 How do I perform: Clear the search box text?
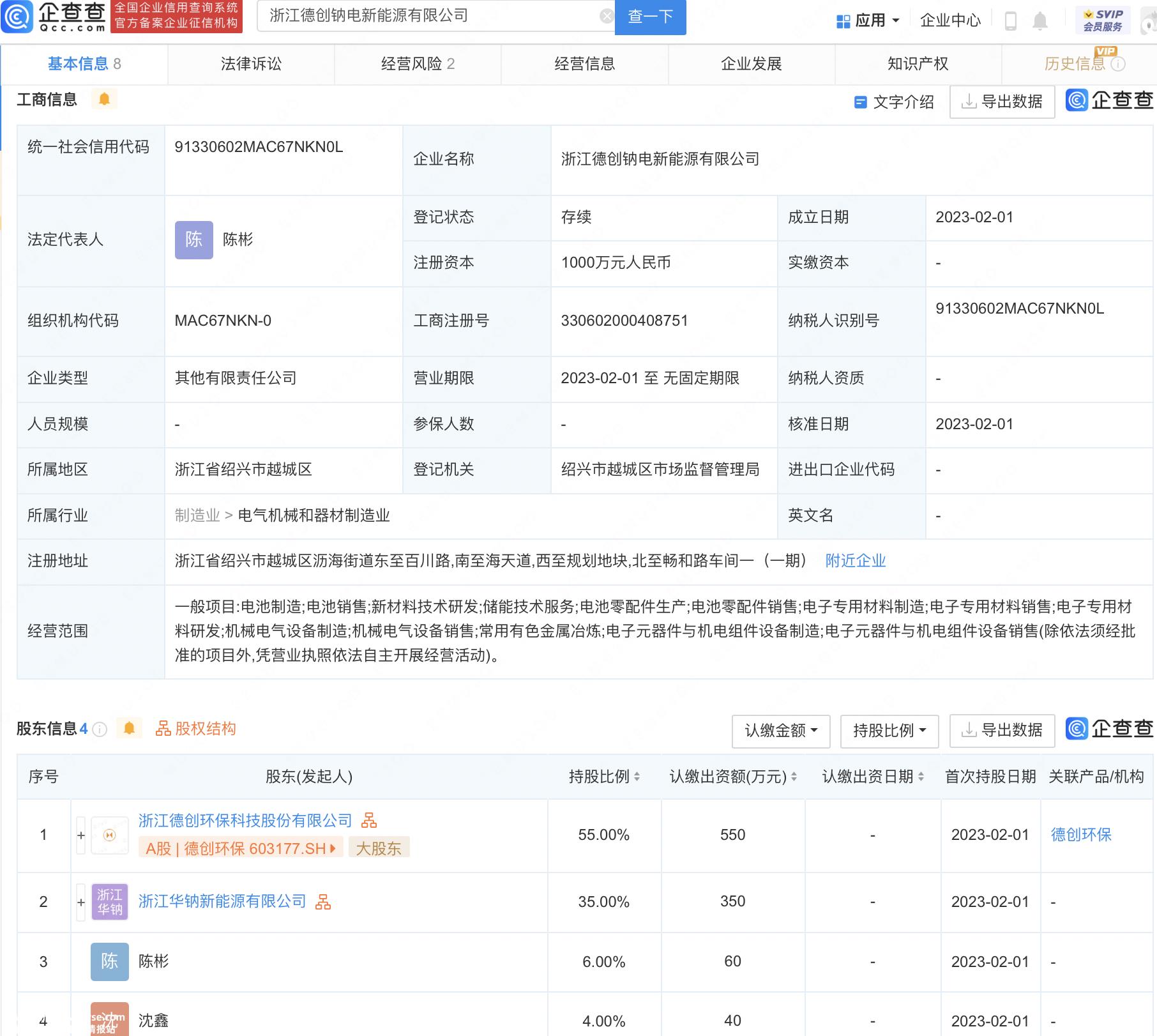coord(607,17)
